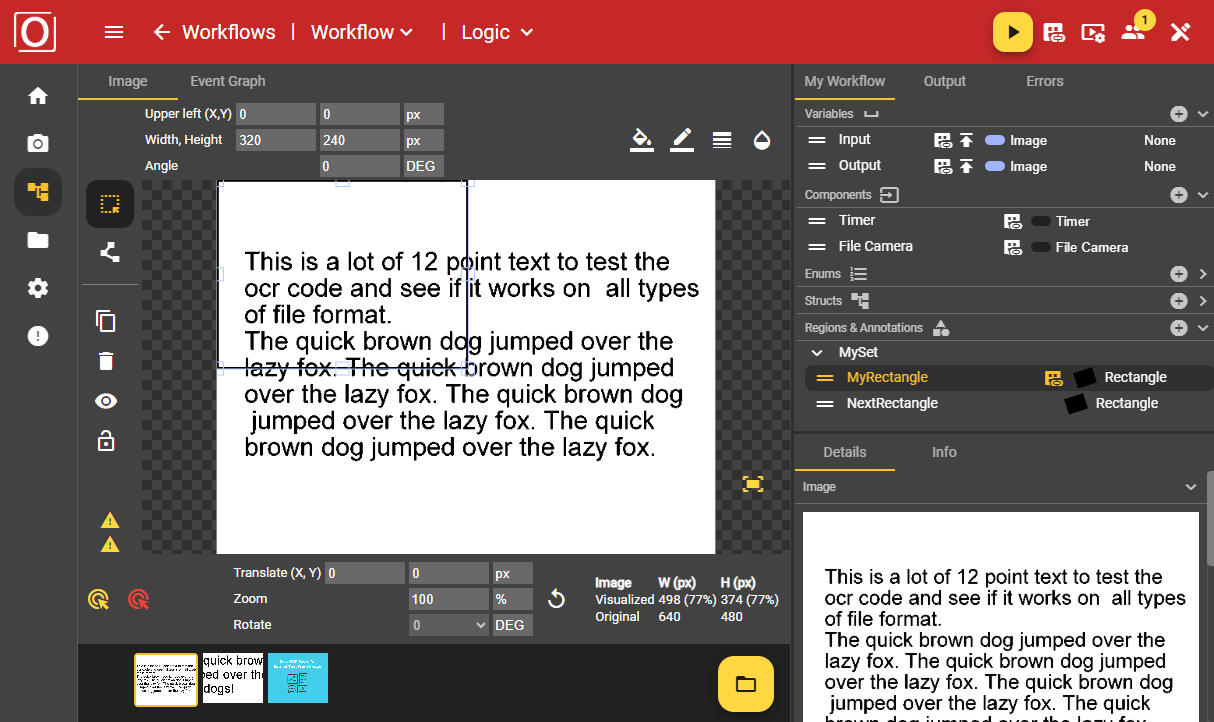This screenshot has width=1214, height=722.
Task: Click the reset view rotate icon
Action: [x=557, y=599]
